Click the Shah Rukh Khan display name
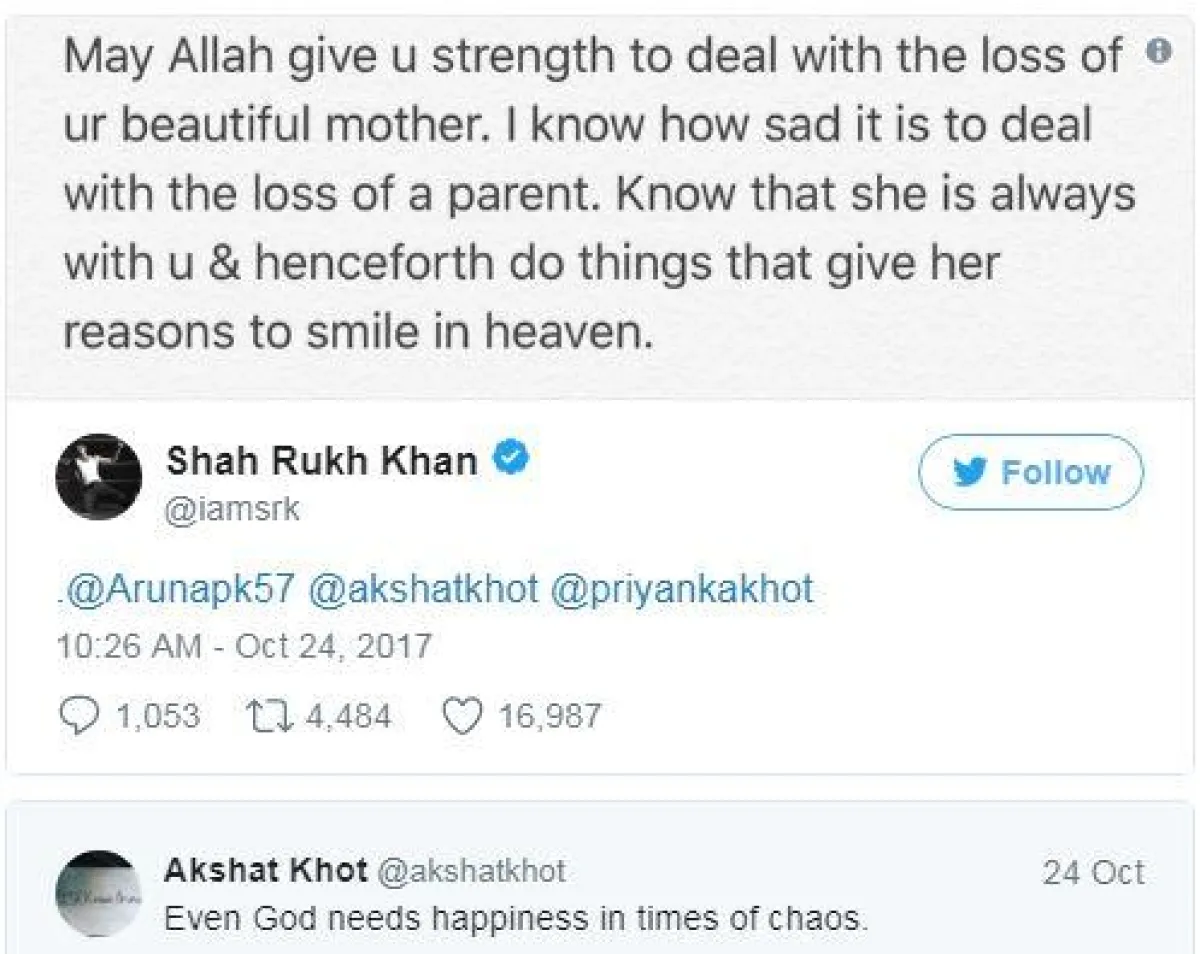The image size is (1200, 954). click(322, 461)
